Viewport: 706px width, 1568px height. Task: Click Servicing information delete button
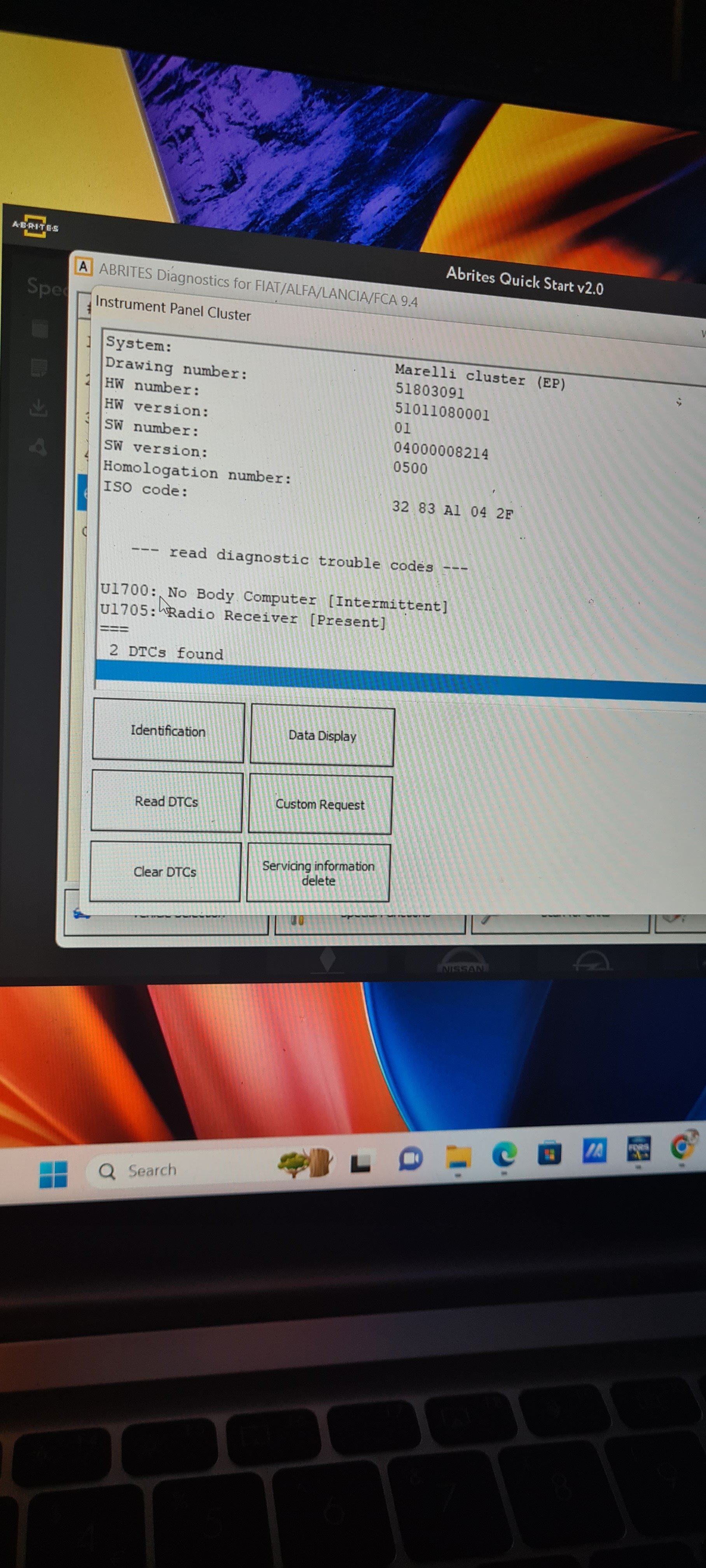click(x=318, y=873)
